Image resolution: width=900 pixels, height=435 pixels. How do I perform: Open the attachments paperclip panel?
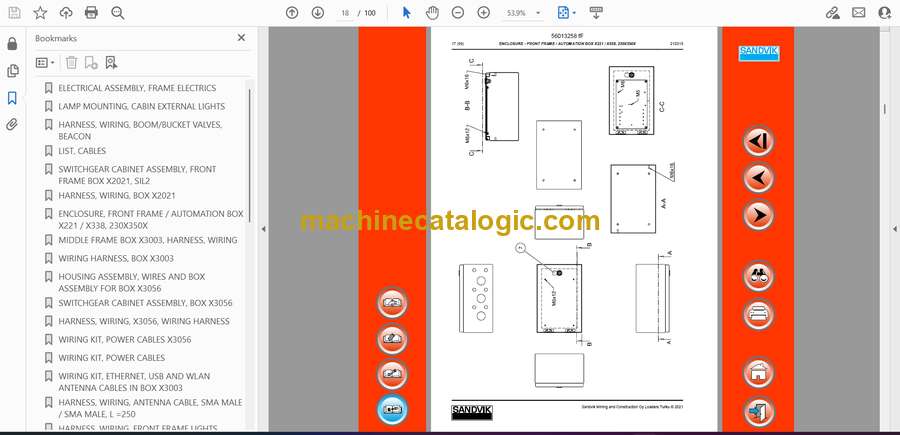12,125
